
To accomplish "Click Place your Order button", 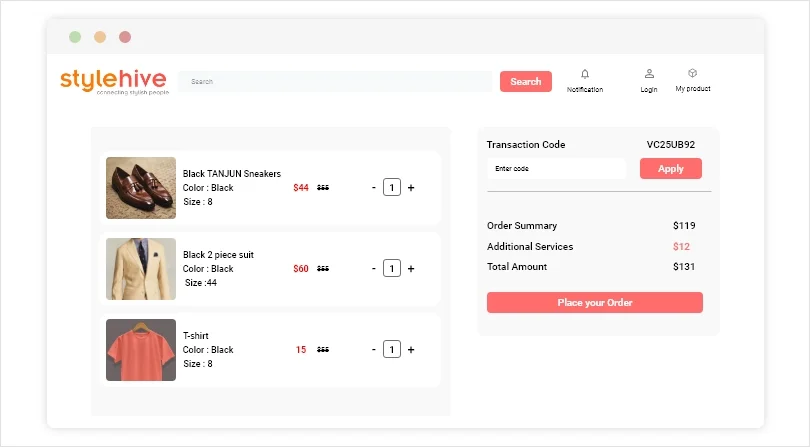I will [595, 302].
